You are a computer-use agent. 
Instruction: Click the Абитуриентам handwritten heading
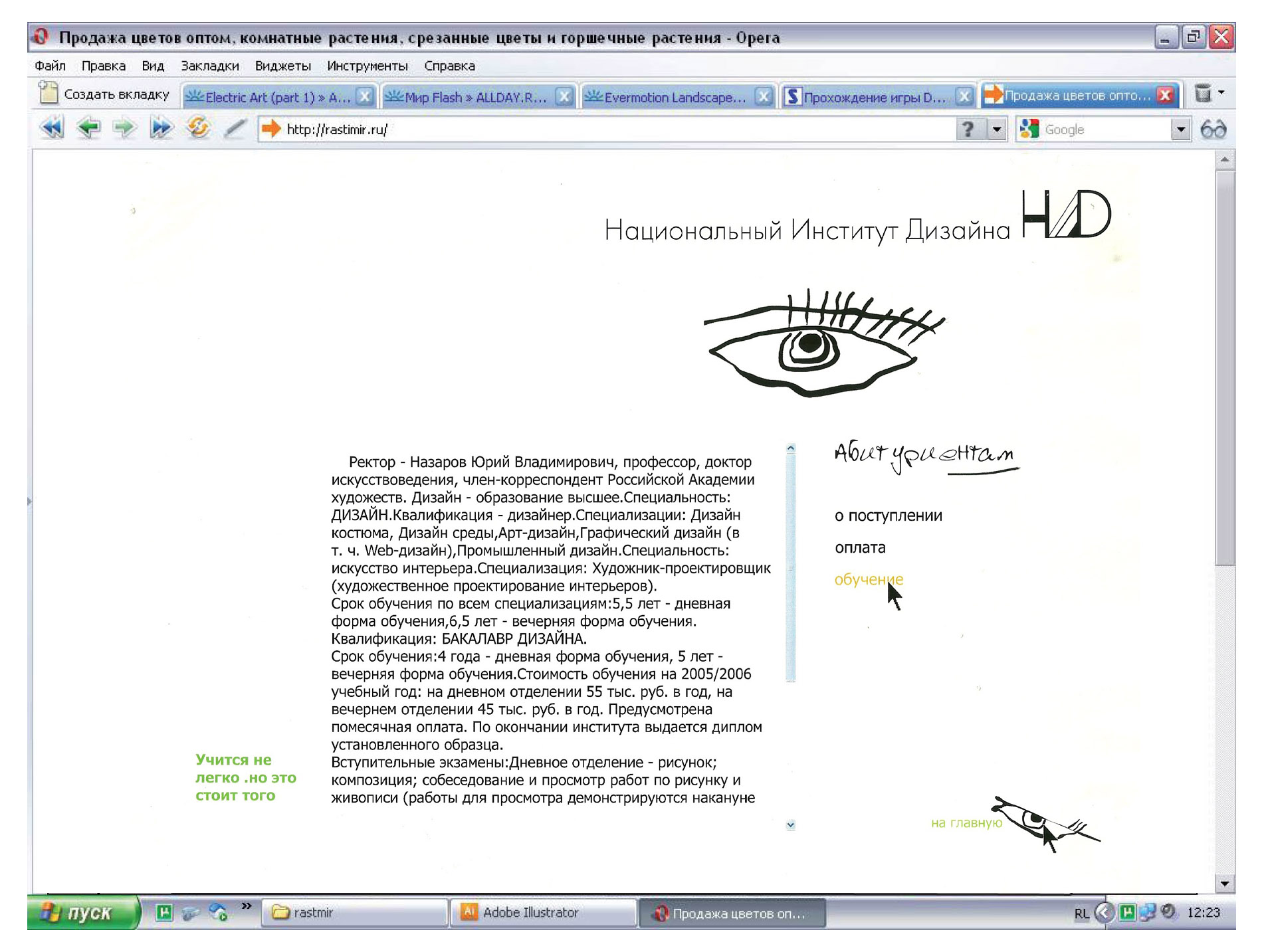click(926, 456)
